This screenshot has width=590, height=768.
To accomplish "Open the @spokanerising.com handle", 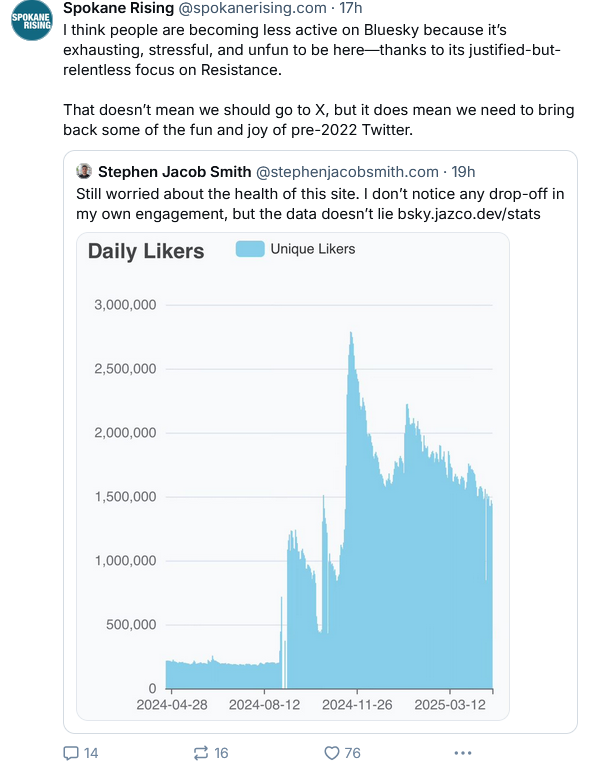I will pyautogui.click(x=252, y=8).
